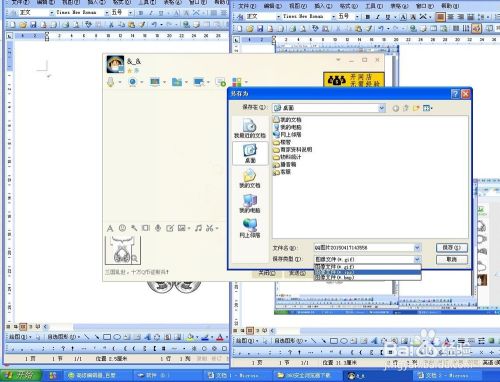This screenshot has width=500, height=382.
Task: Open the views menu in Save As dialog
Action: tap(427, 108)
